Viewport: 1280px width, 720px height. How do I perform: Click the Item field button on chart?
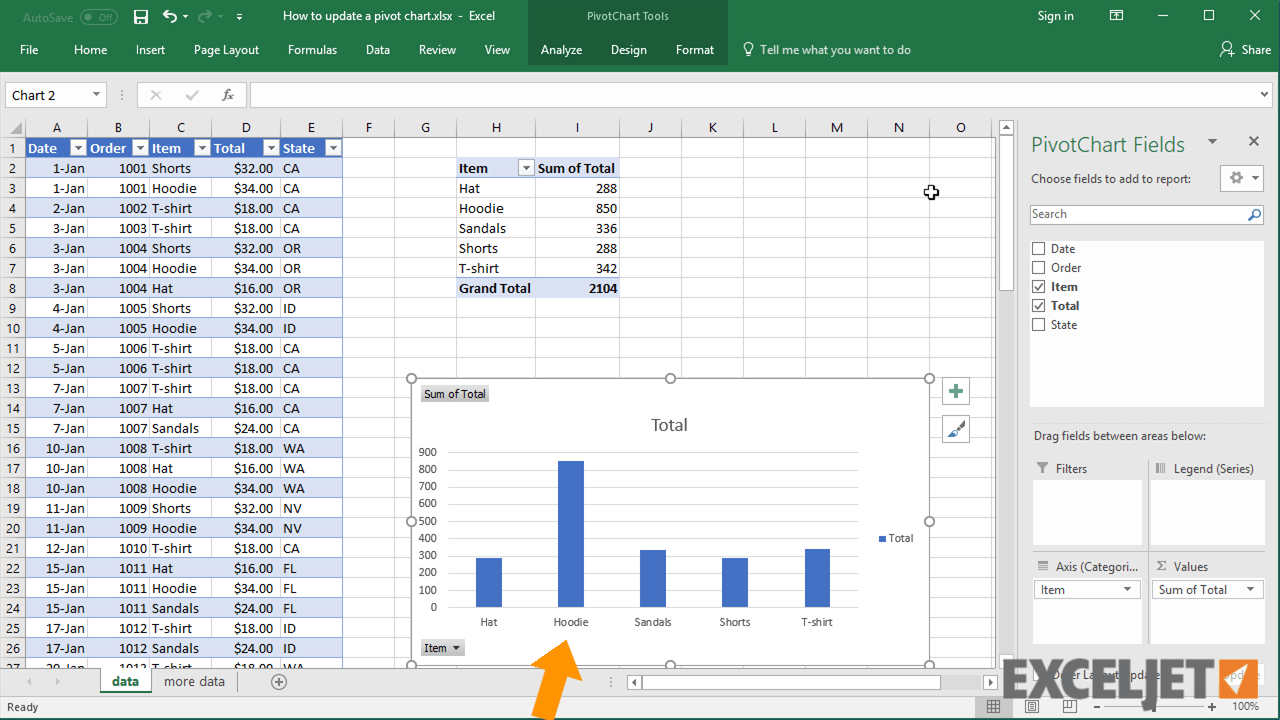click(x=442, y=648)
